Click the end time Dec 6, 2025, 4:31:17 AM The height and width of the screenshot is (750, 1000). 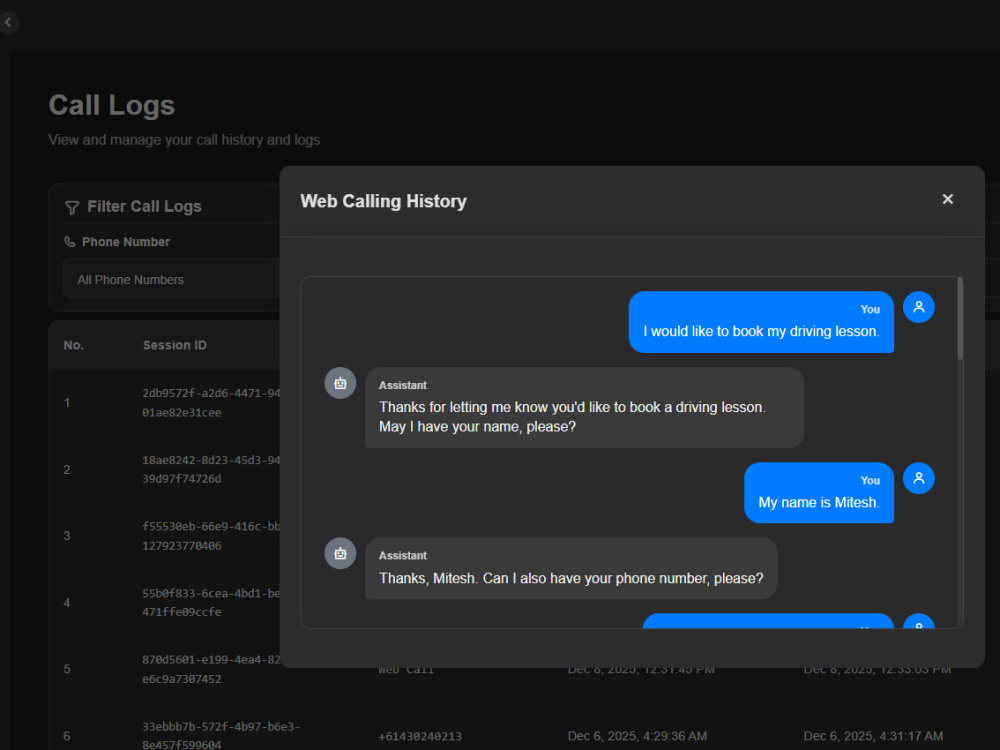click(x=873, y=736)
